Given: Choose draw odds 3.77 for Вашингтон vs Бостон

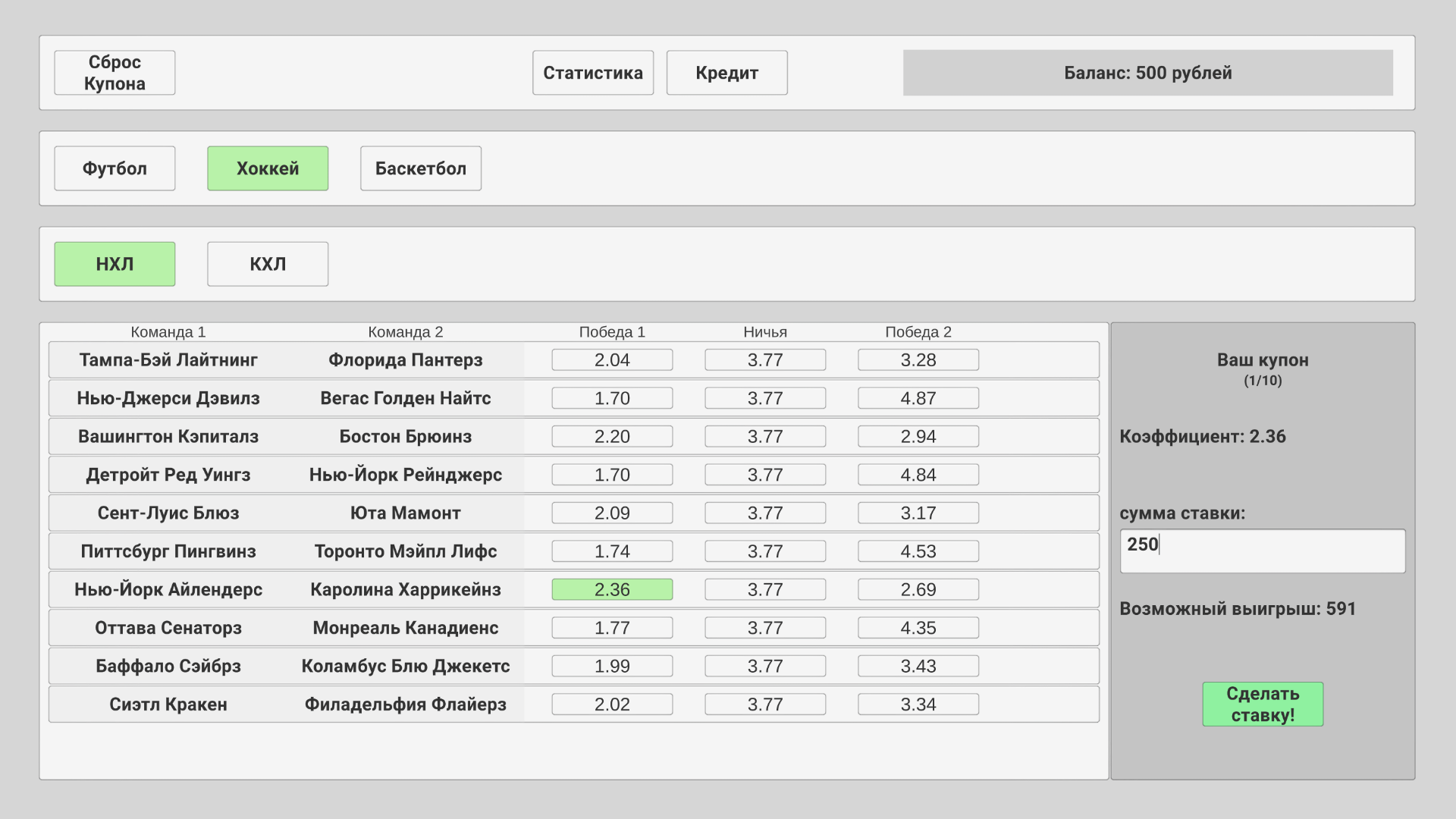Looking at the screenshot, I should pyautogui.click(x=764, y=437).
